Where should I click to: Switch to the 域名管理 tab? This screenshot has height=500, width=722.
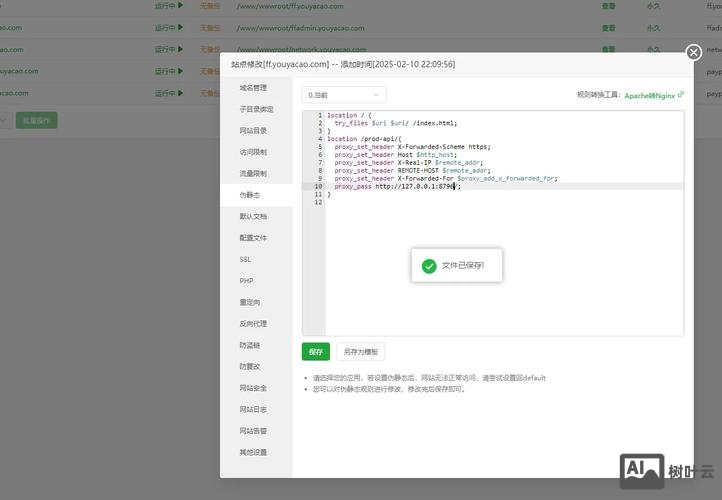pyautogui.click(x=253, y=88)
